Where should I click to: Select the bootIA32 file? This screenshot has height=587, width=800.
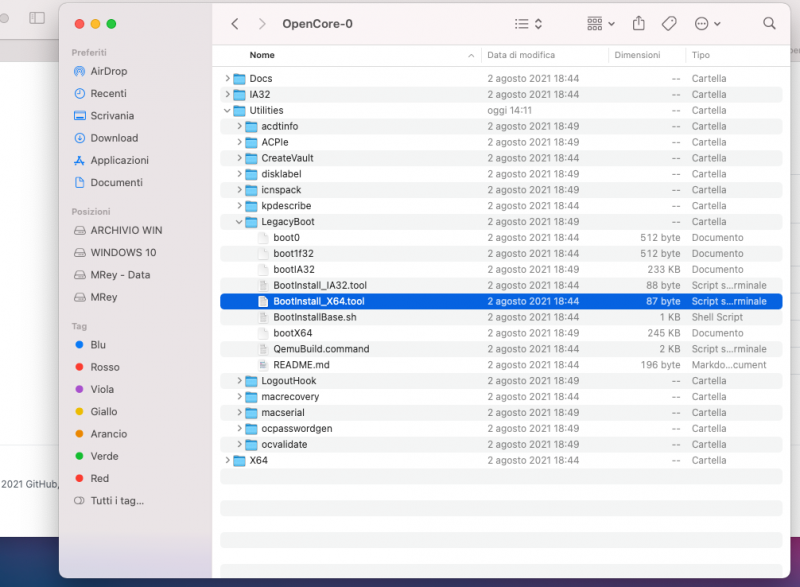pos(501,269)
